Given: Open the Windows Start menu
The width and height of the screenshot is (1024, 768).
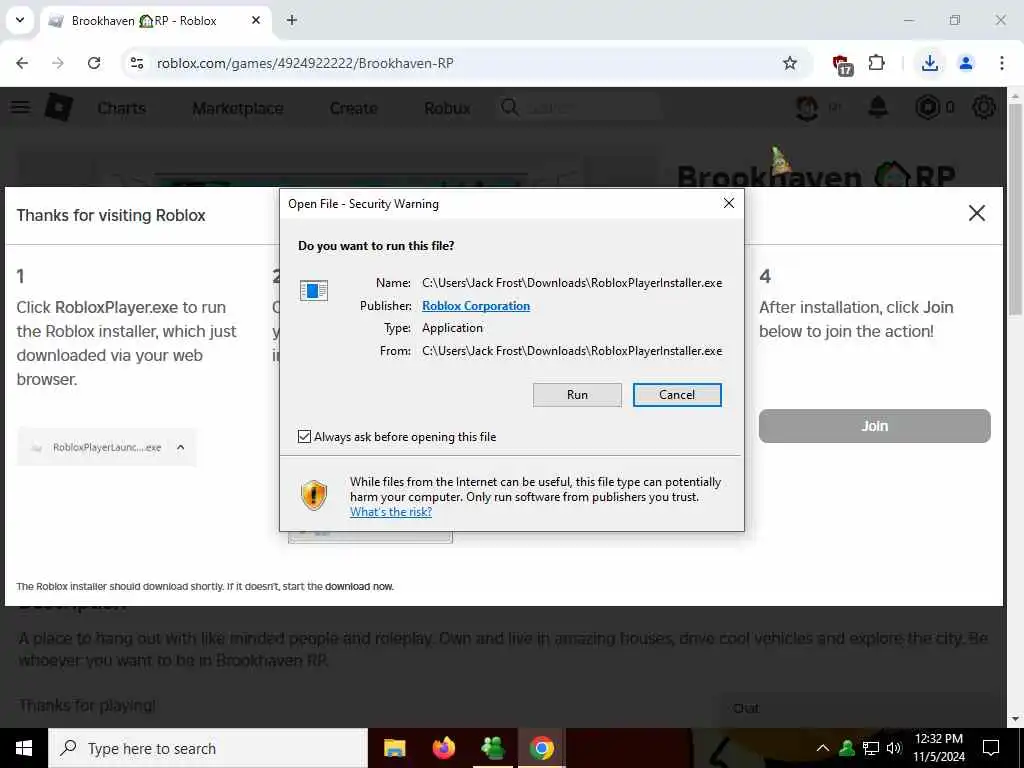Looking at the screenshot, I should pyautogui.click(x=24, y=748).
